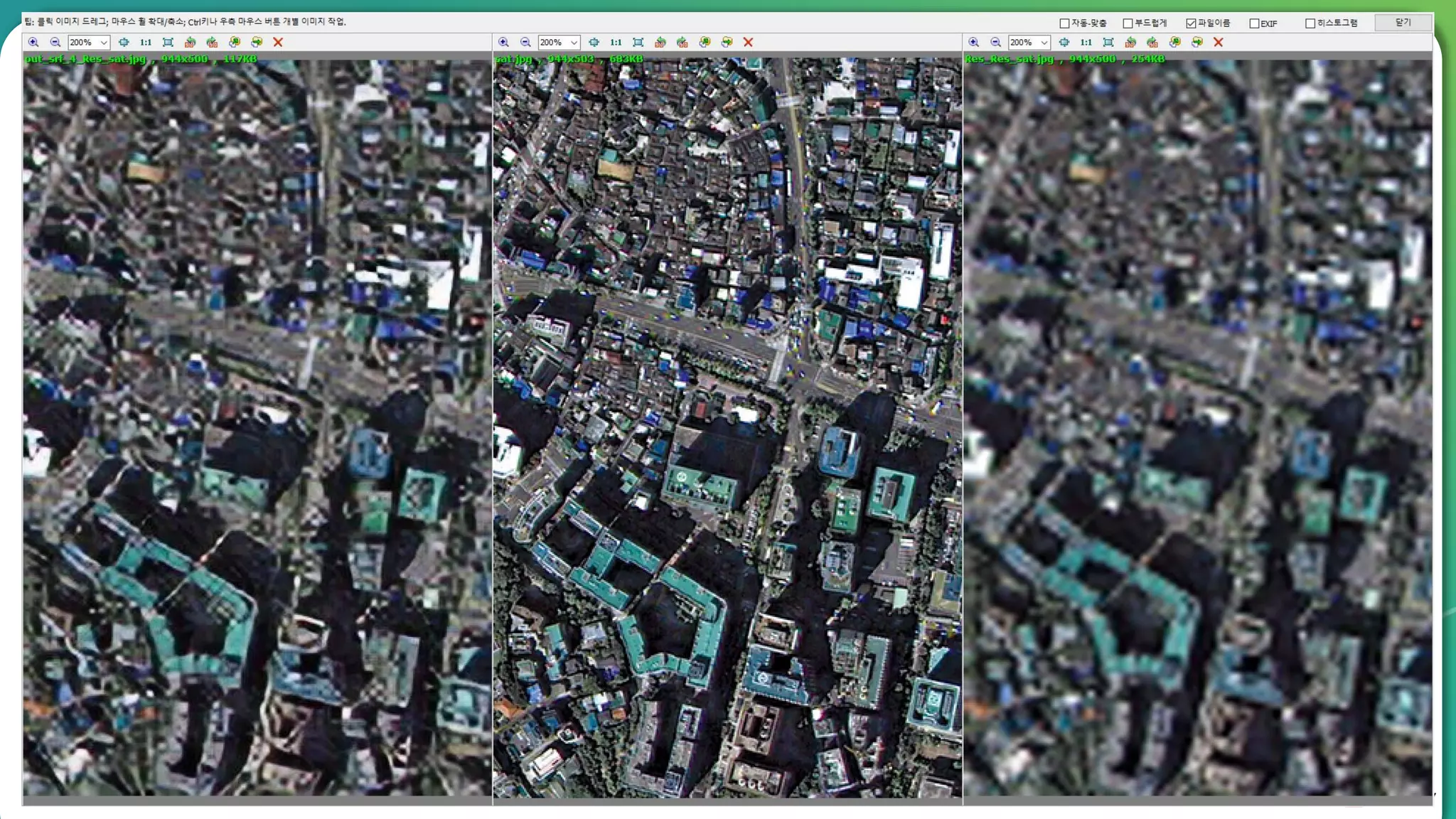Open the middle pane 200% zoom dropdown
Image resolution: width=1456 pixels, height=819 pixels.
[574, 43]
